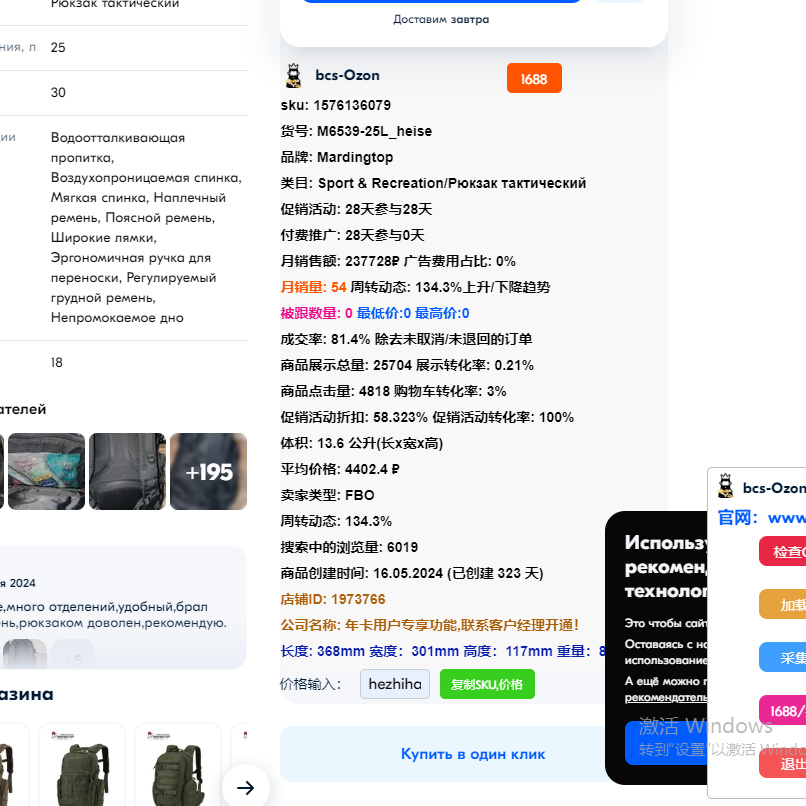Open the red 检查 button in the sidebar
The width and height of the screenshot is (806, 806).
(790, 551)
